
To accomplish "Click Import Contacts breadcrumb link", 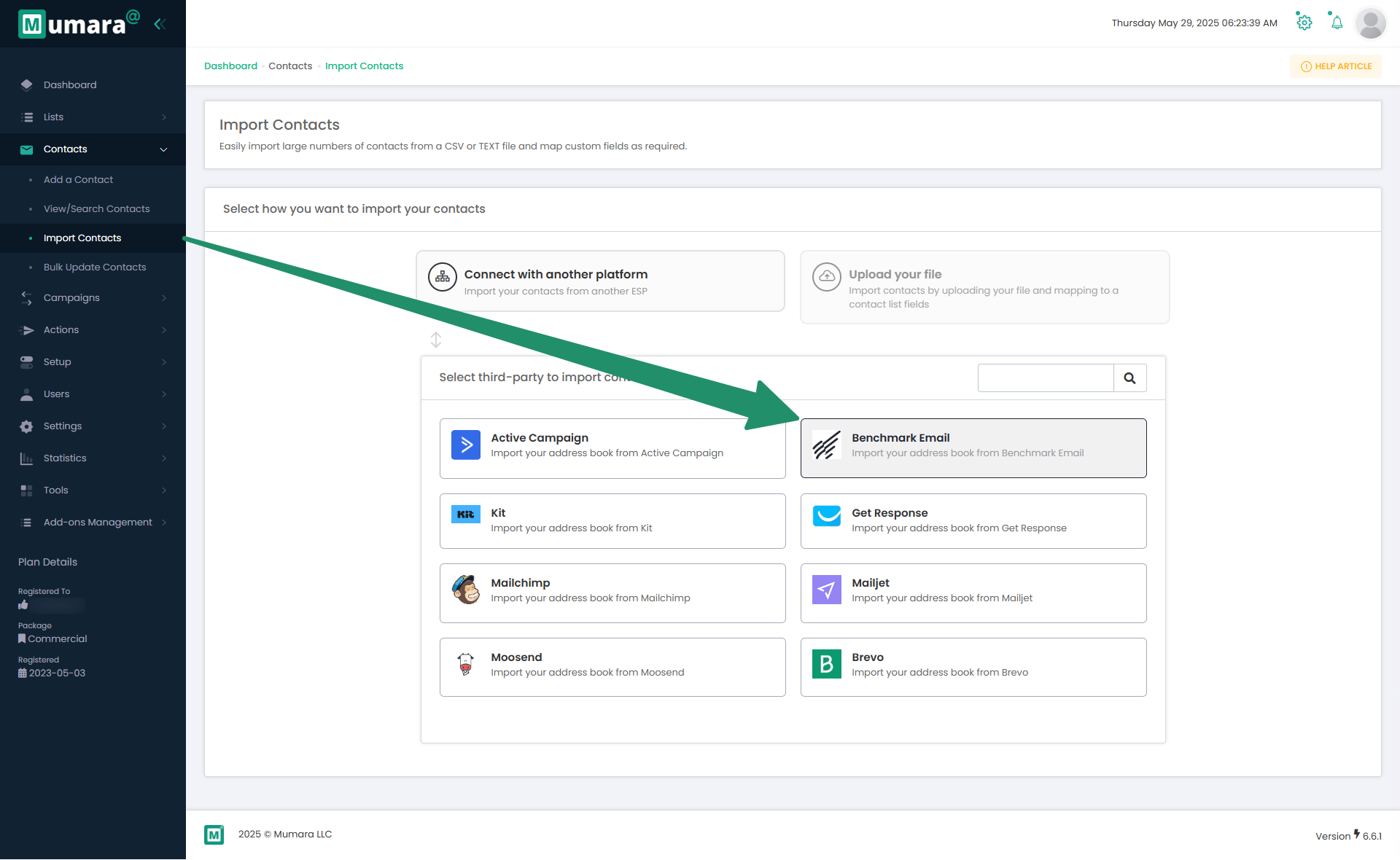I will 364,66.
